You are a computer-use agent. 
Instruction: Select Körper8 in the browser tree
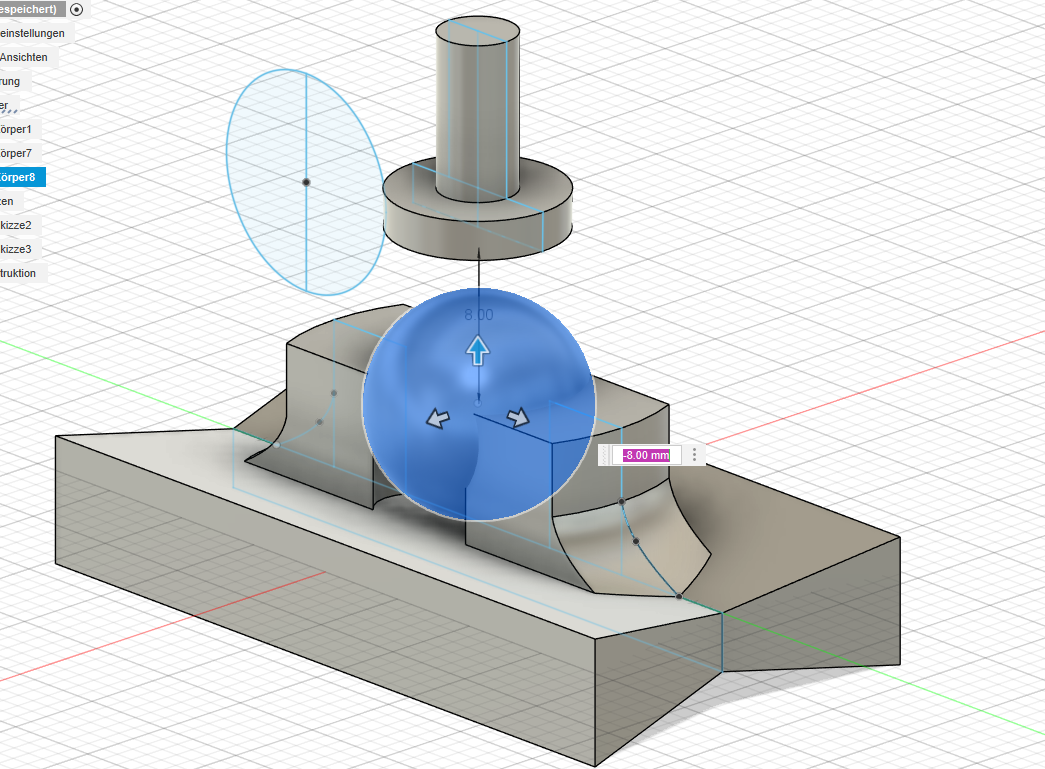20,177
